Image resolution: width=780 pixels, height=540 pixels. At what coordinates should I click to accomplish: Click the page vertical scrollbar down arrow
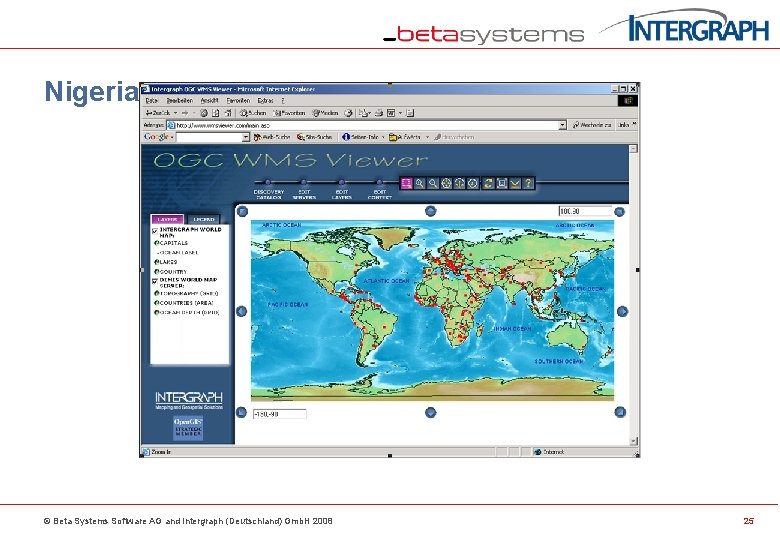click(633, 441)
